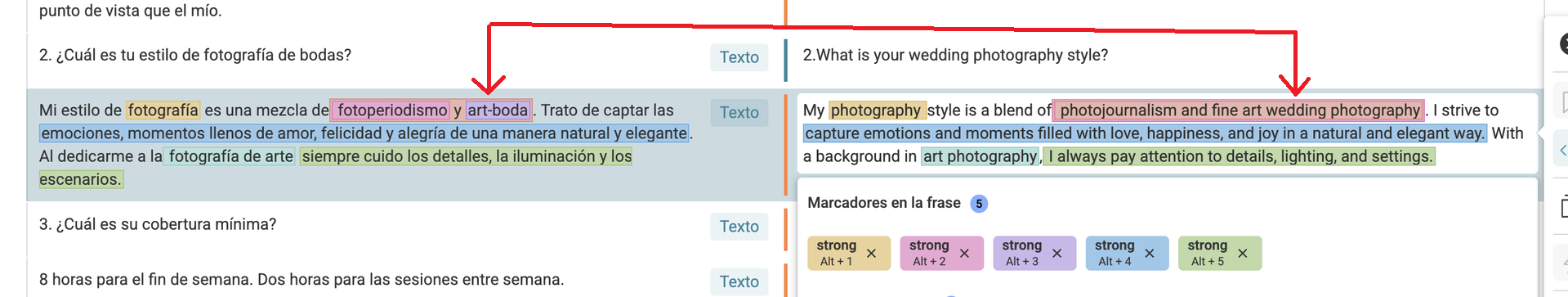Image resolution: width=1568 pixels, height=297 pixels.
Task: Click the green 'art photography' tag in translation
Action: (x=981, y=156)
